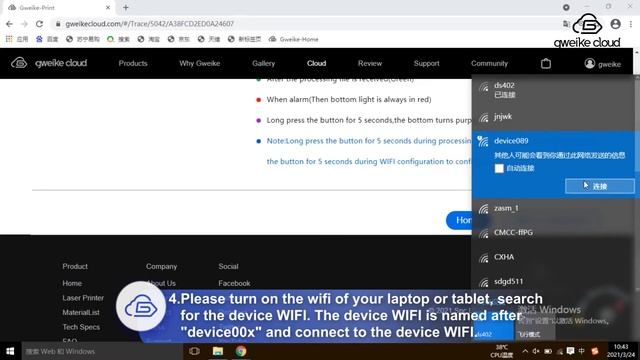Reload the page with the refresh icon
640x360 pixels.
pyautogui.click(x=39, y=24)
